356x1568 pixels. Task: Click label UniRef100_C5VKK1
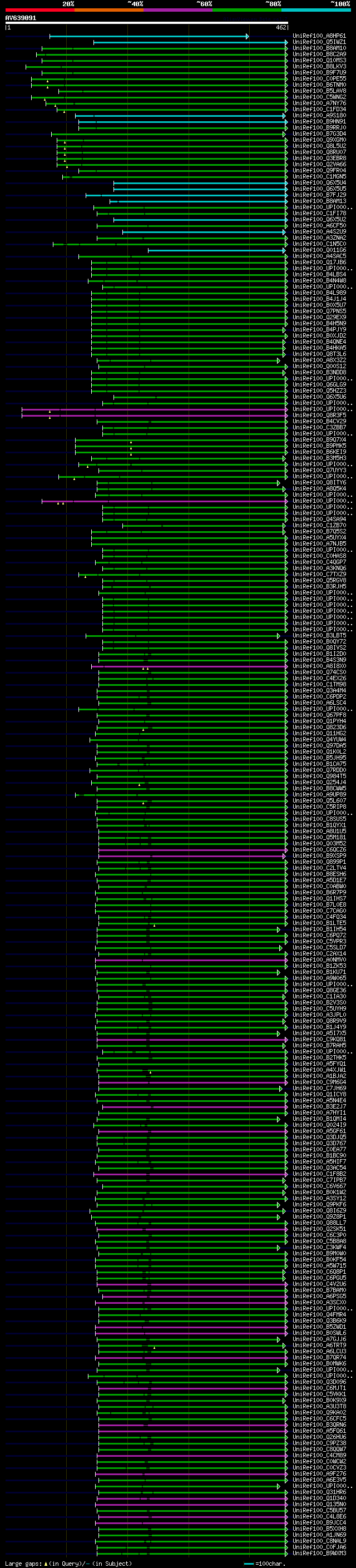(319, 1395)
